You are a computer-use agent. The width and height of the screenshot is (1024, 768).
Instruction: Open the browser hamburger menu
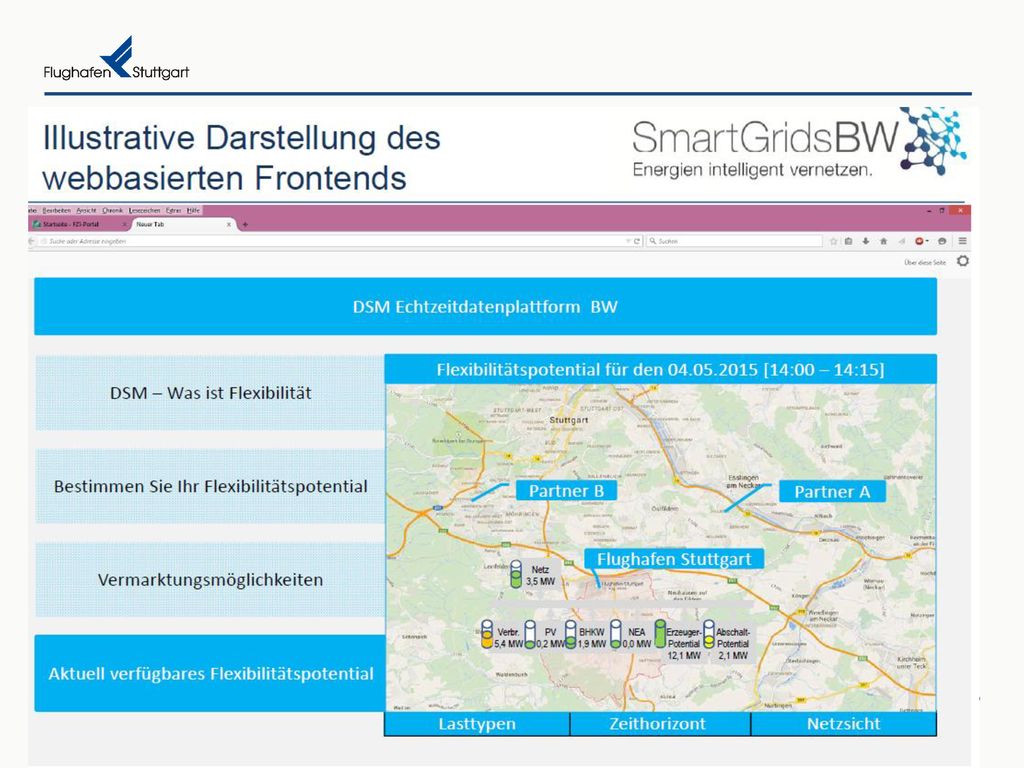point(963,241)
